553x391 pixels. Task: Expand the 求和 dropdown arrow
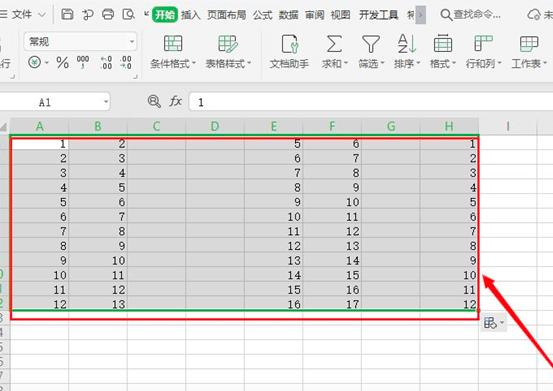[x=346, y=63]
